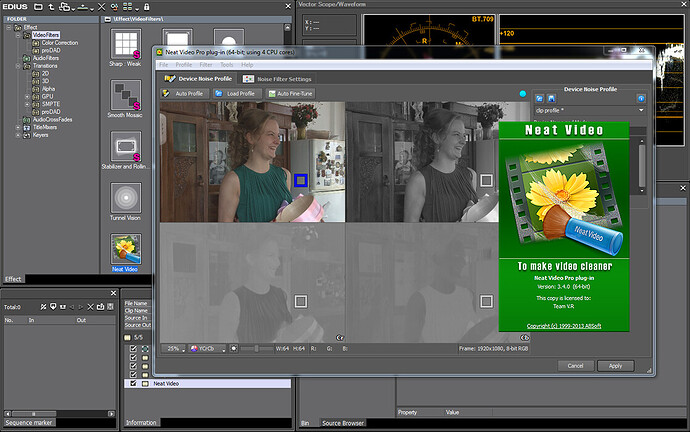The height and width of the screenshot is (432, 690).
Task: Switch to Device Noise Profile tab
Action: pos(198,79)
